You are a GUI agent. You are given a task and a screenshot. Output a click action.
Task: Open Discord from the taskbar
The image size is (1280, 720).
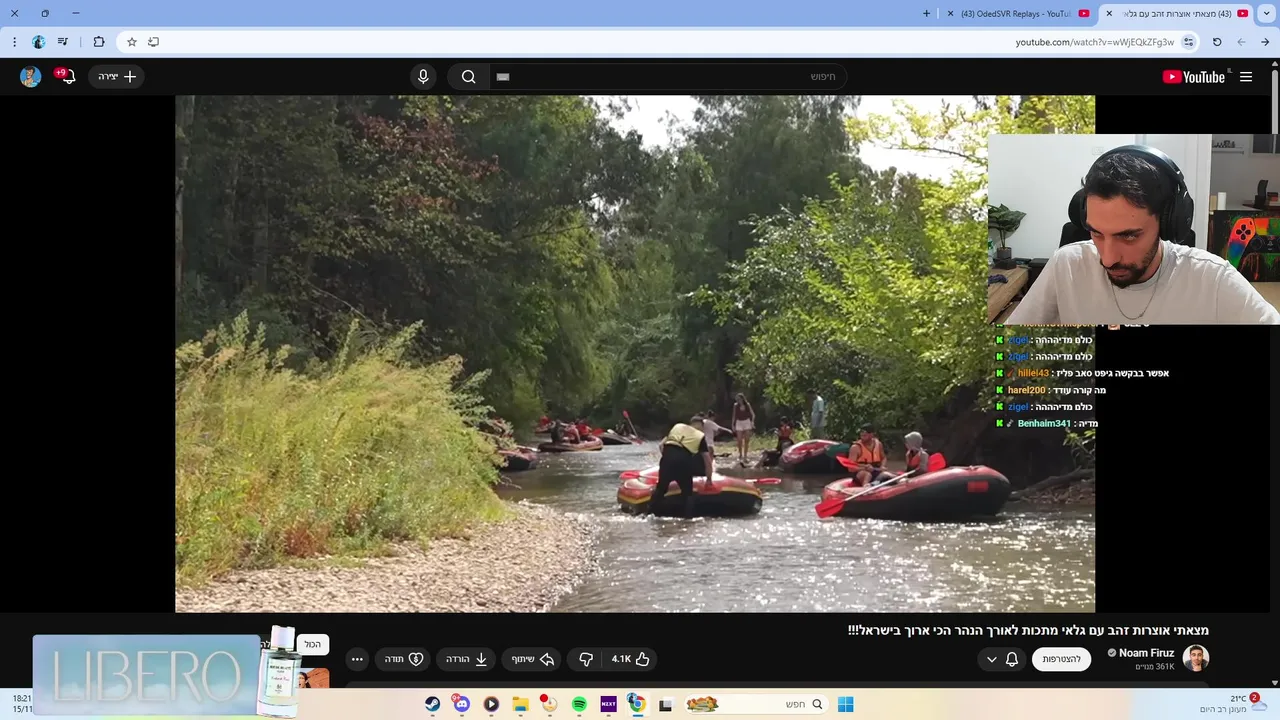[461, 704]
